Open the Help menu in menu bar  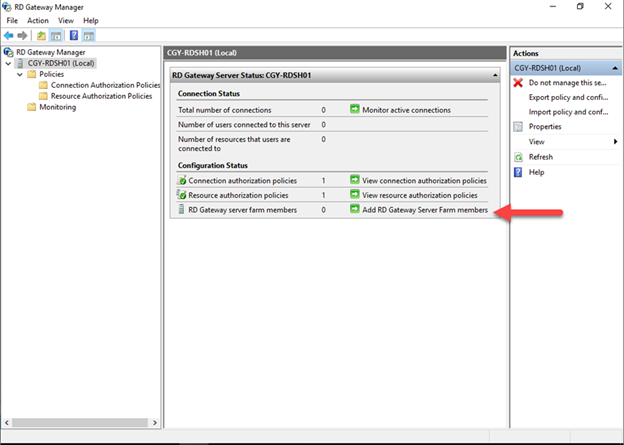tap(91, 21)
